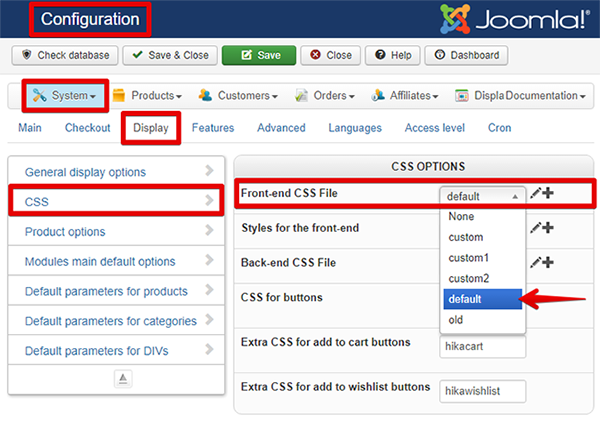Click the collapse arrow icon below sidebar list
The image size is (600, 422).
click(x=123, y=379)
